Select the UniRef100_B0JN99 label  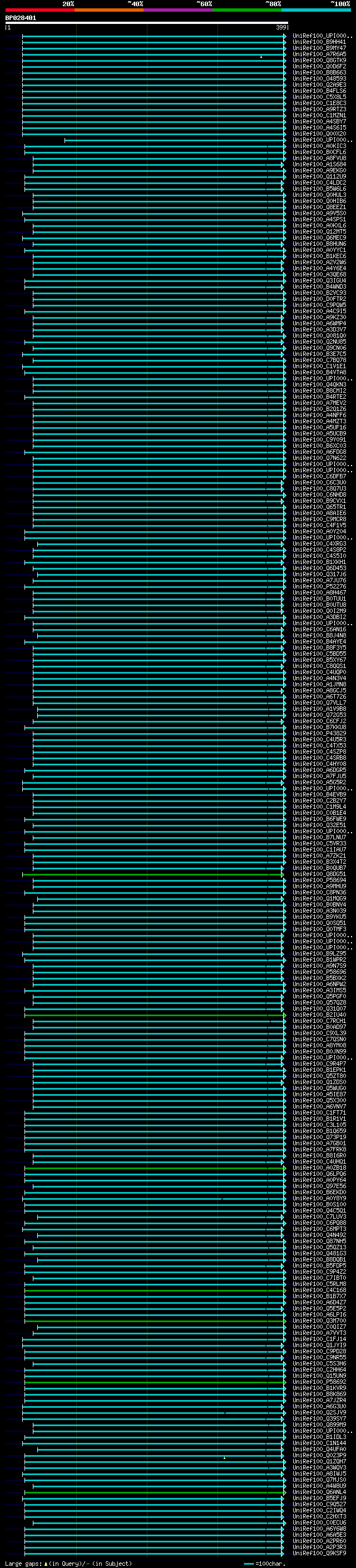[x=319, y=1051]
